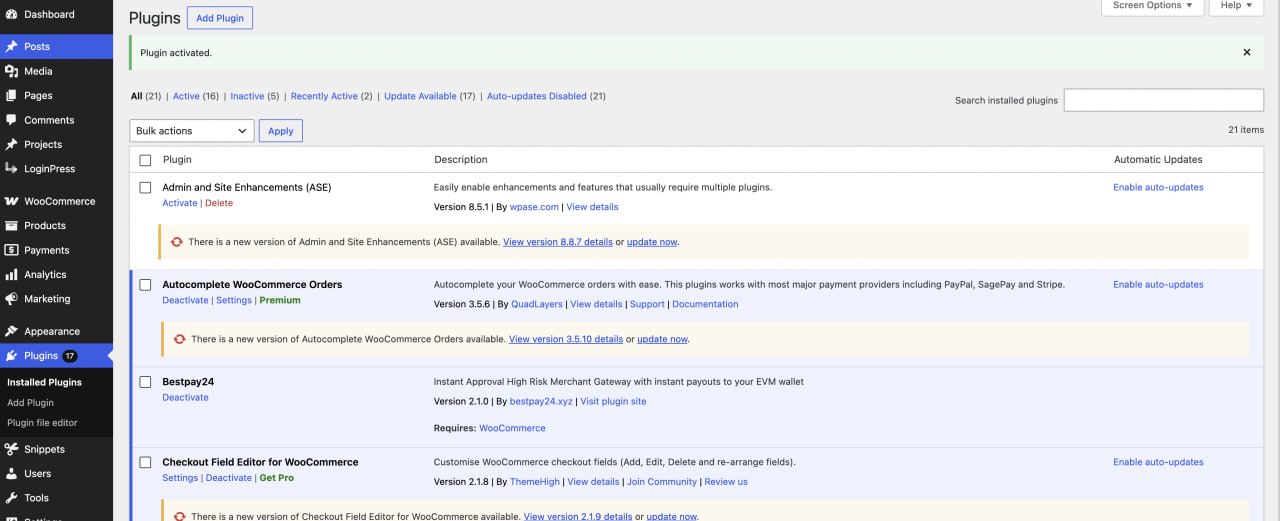Filter plugins by Update Available

click(x=430, y=96)
